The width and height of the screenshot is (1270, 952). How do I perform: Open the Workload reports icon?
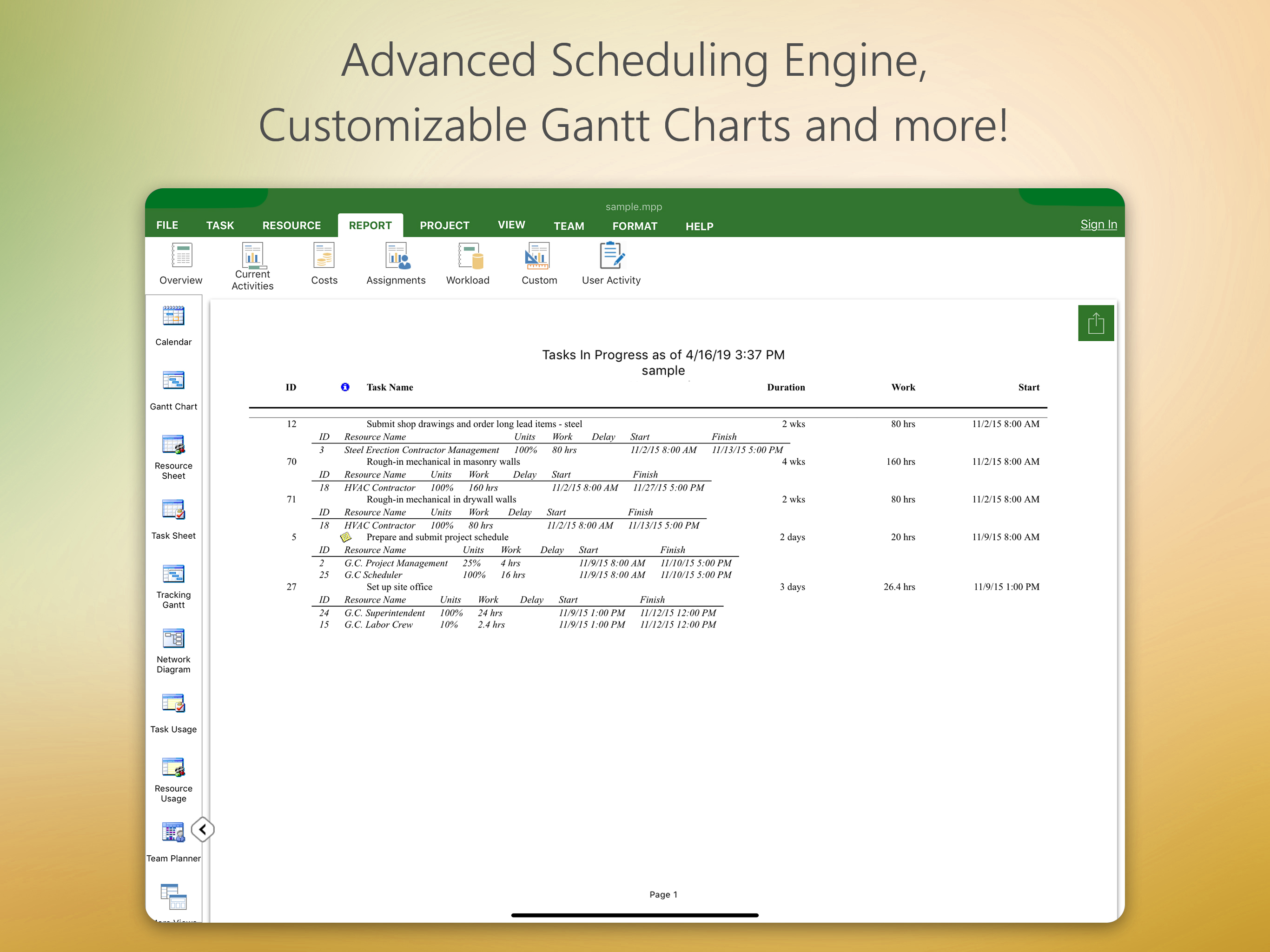click(x=468, y=264)
